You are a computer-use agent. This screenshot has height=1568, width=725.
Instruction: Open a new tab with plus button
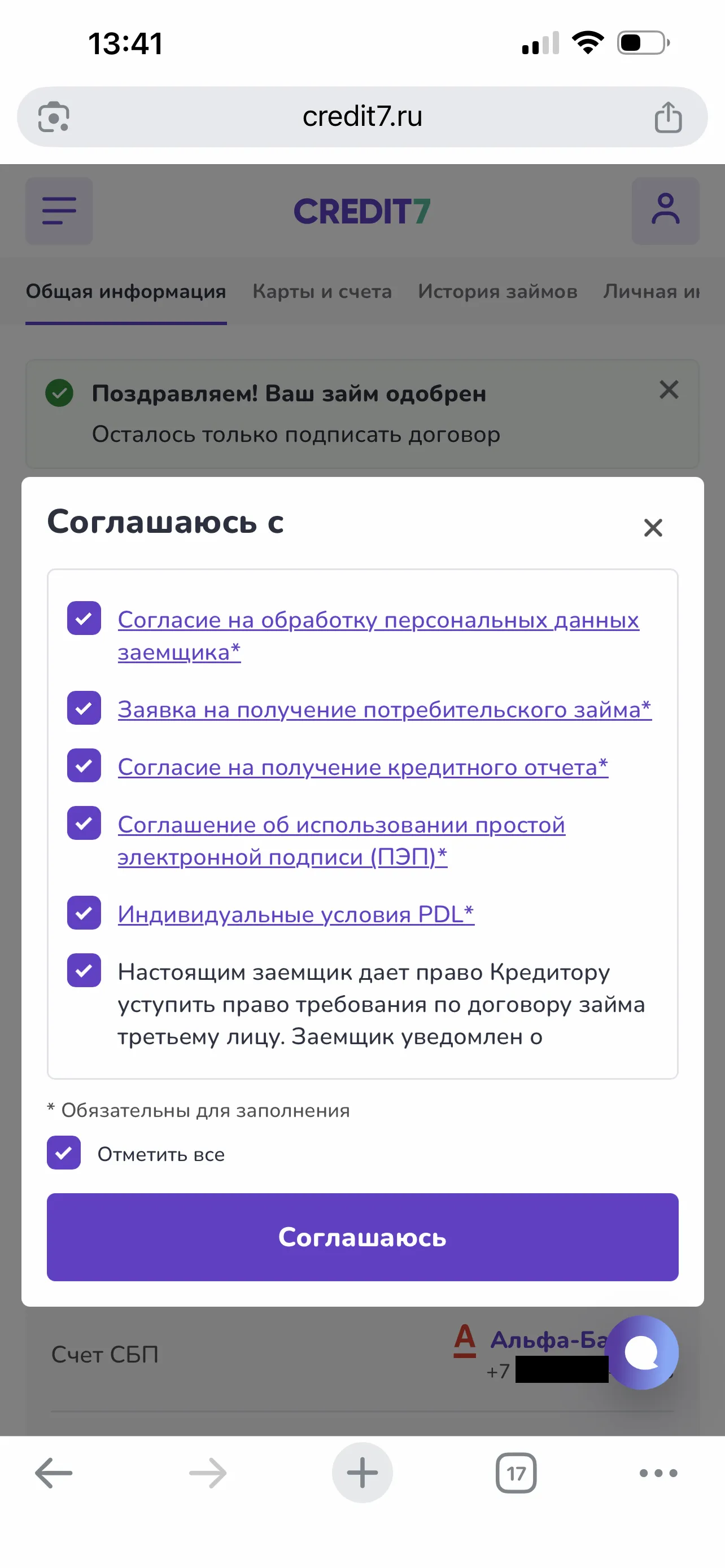point(362,1473)
